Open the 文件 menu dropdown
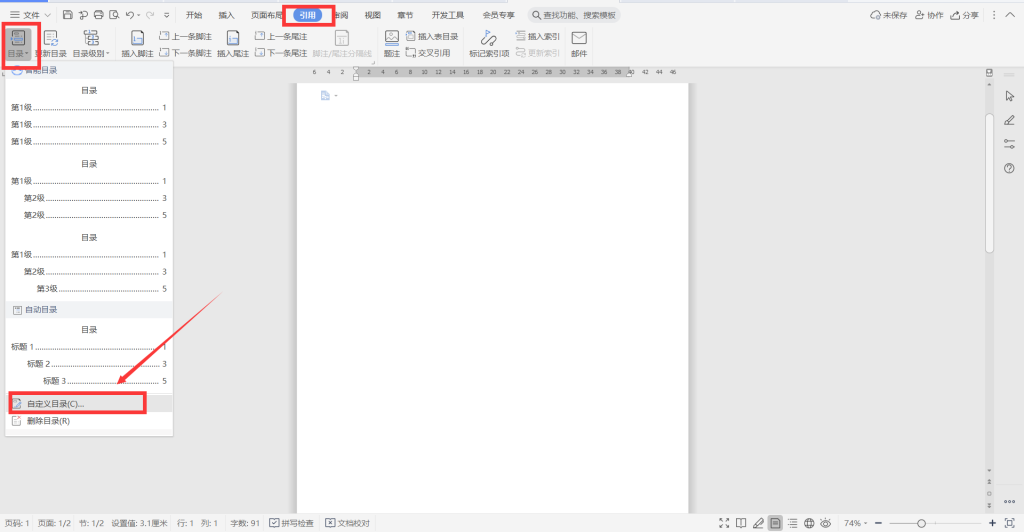Screen dimensions: 1024x532 pyautogui.click(x=30, y=15)
